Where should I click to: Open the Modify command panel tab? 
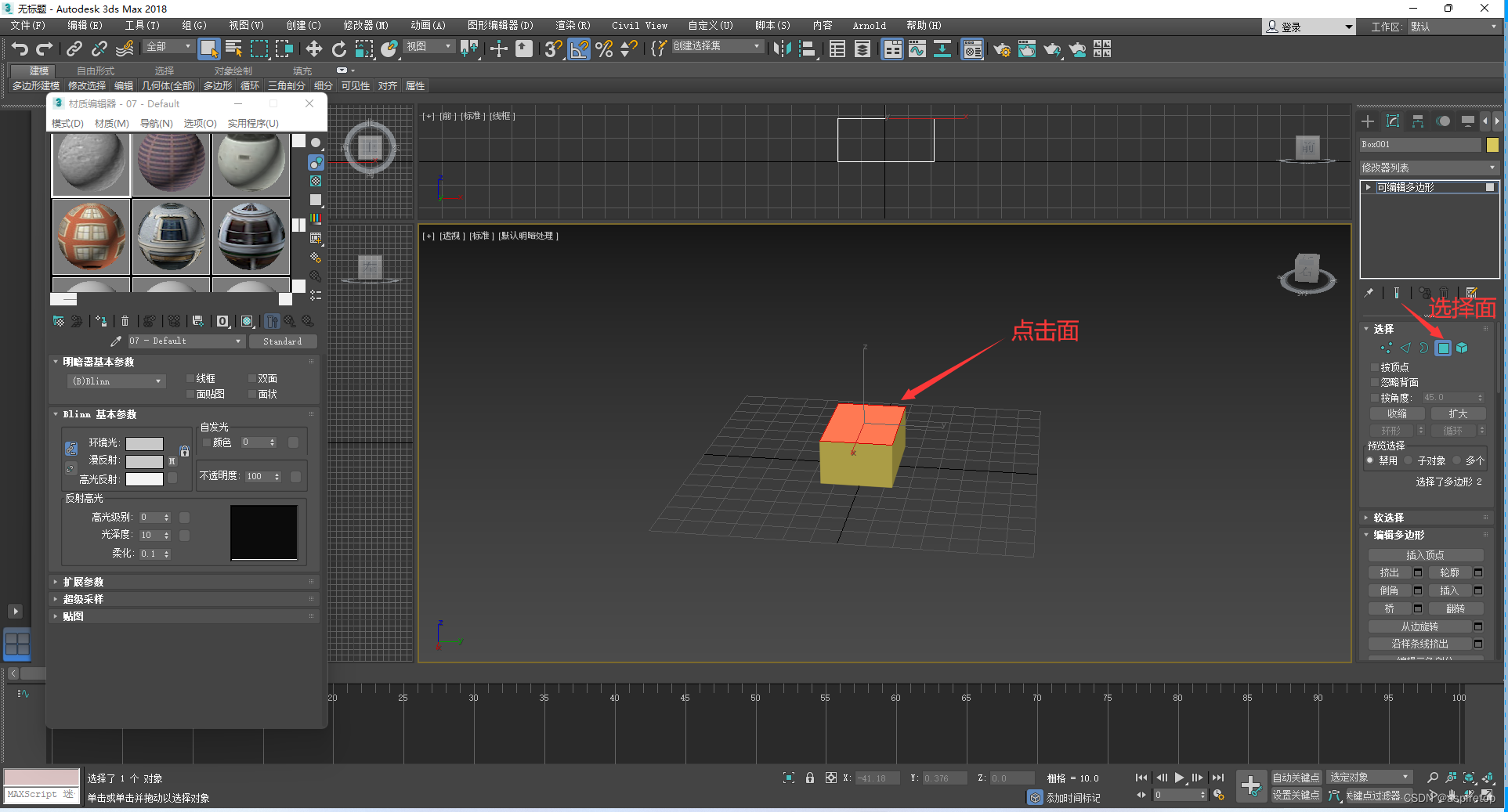pyautogui.click(x=1392, y=121)
